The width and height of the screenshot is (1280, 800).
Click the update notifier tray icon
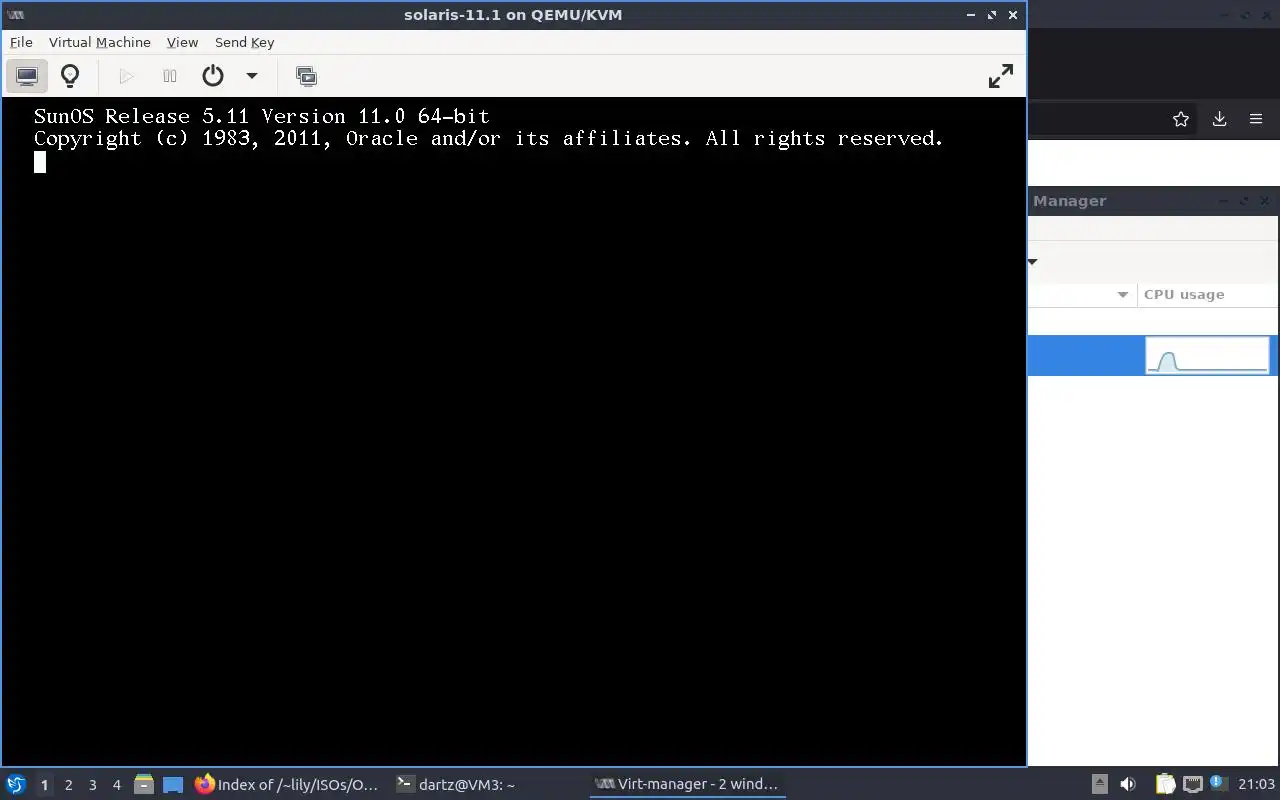(1218, 783)
